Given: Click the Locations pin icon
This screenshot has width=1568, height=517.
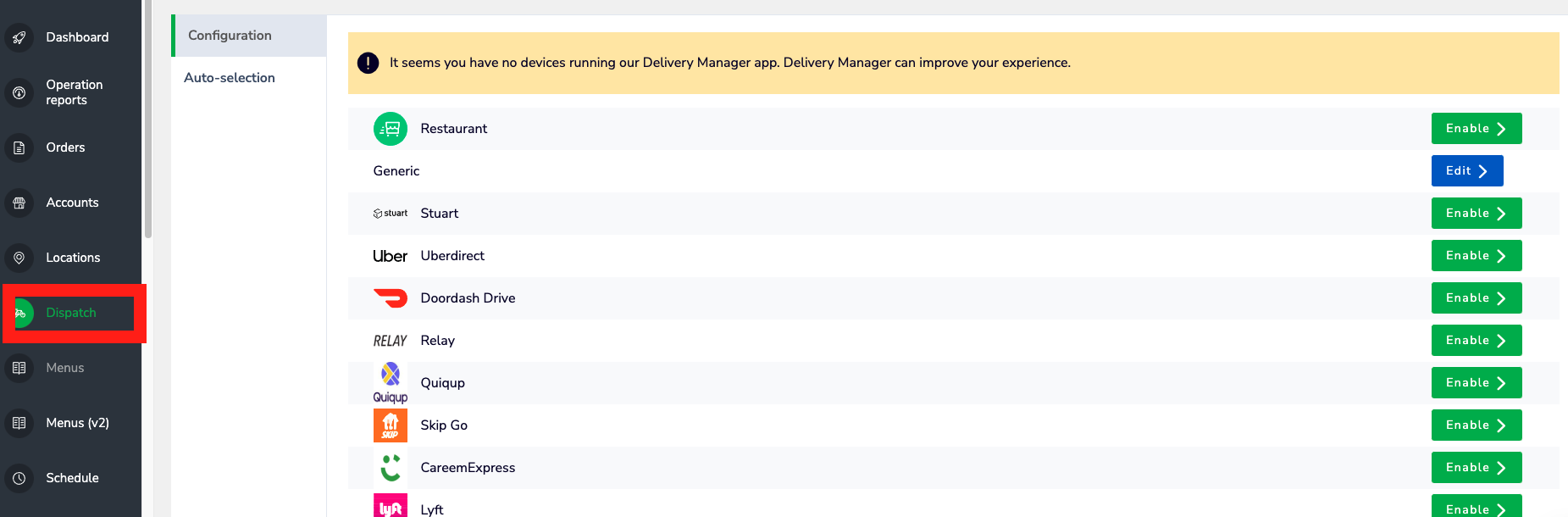Looking at the screenshot, I should [19, 258].
